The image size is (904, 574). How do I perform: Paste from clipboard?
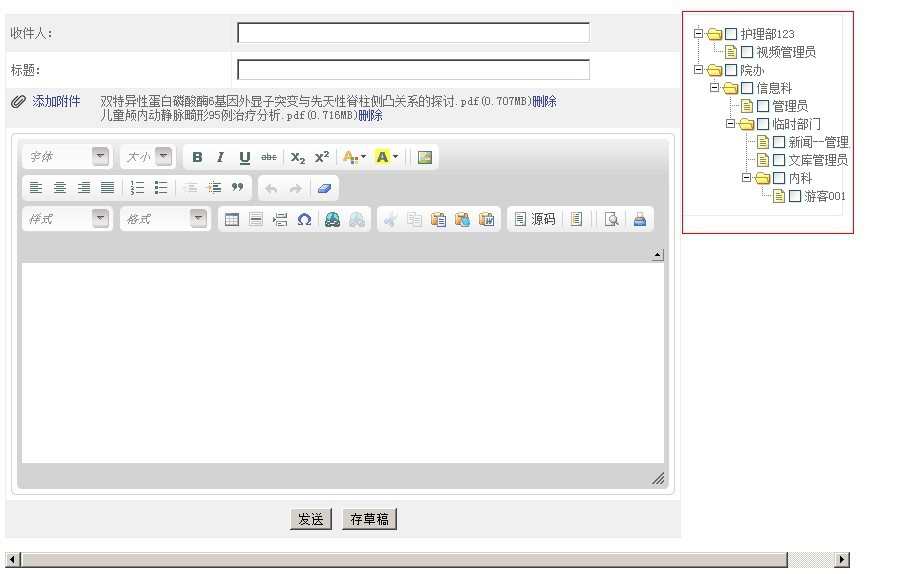tap(438, 219)
